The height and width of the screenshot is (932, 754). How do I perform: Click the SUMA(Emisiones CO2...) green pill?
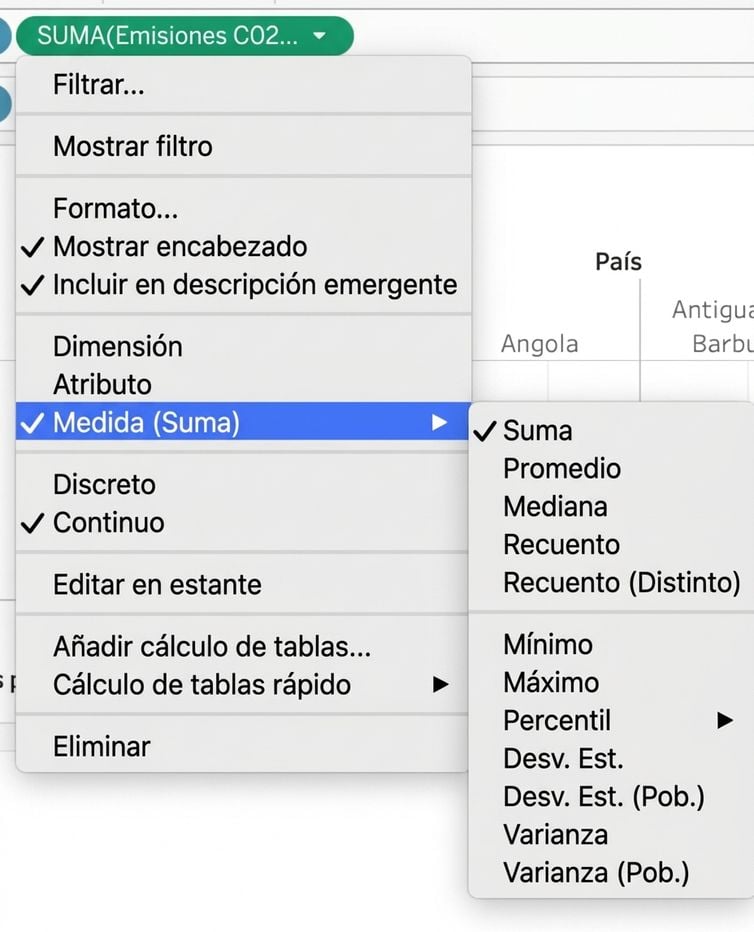pos(185,36)
